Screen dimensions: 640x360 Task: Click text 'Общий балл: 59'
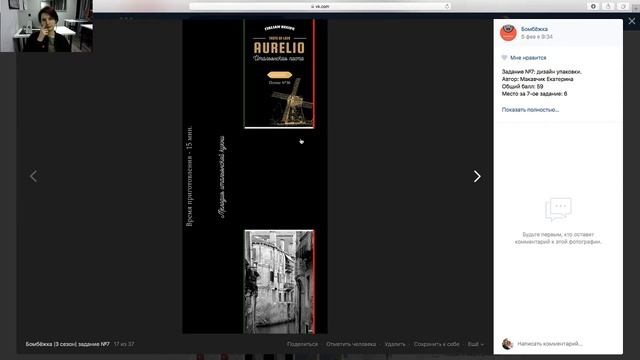point(522,86)
